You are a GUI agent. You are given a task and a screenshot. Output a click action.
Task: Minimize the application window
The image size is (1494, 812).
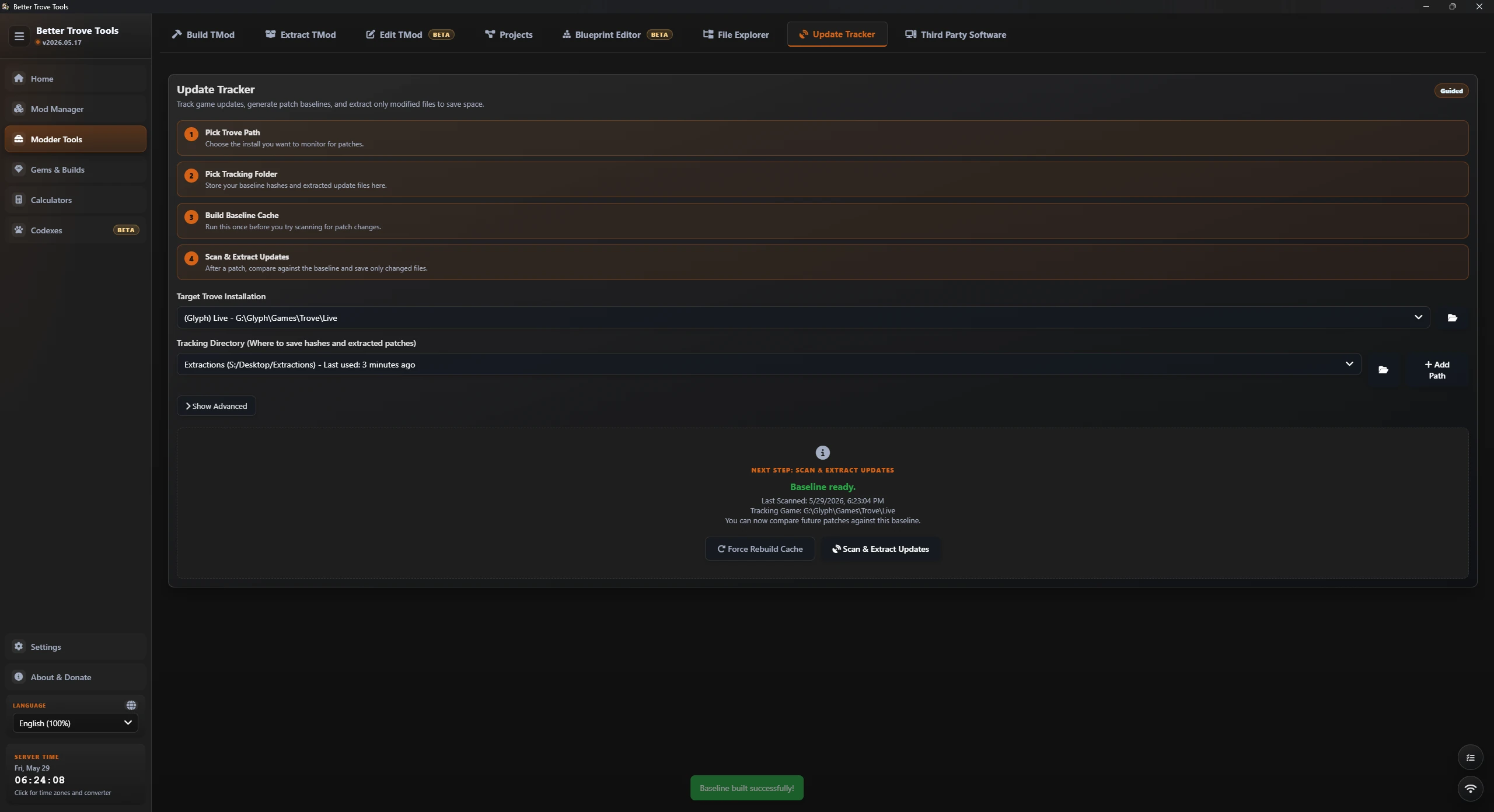click(x=1426, y=6)
